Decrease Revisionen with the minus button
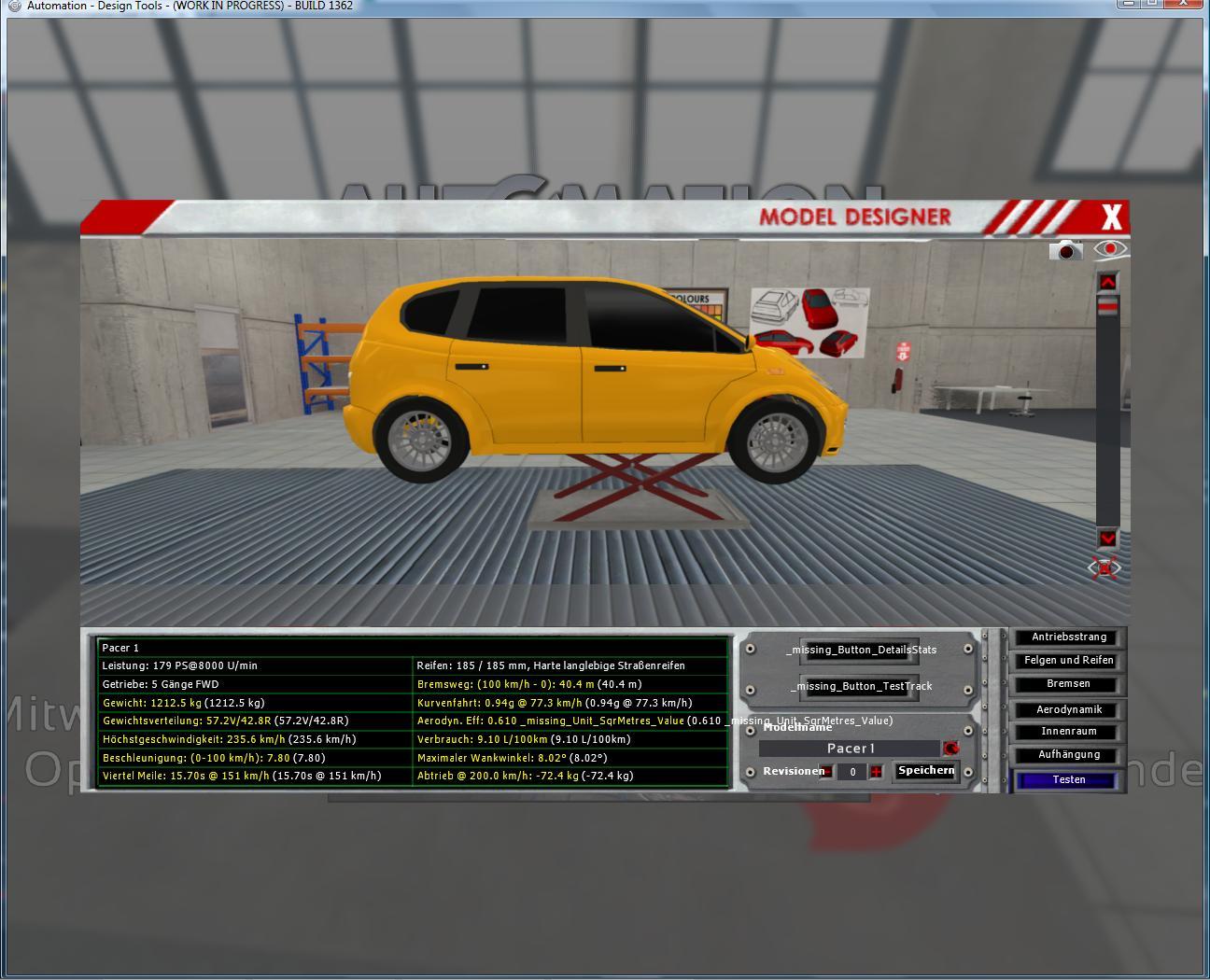Screen dimensions: 1210x980 tap(827, 772)
